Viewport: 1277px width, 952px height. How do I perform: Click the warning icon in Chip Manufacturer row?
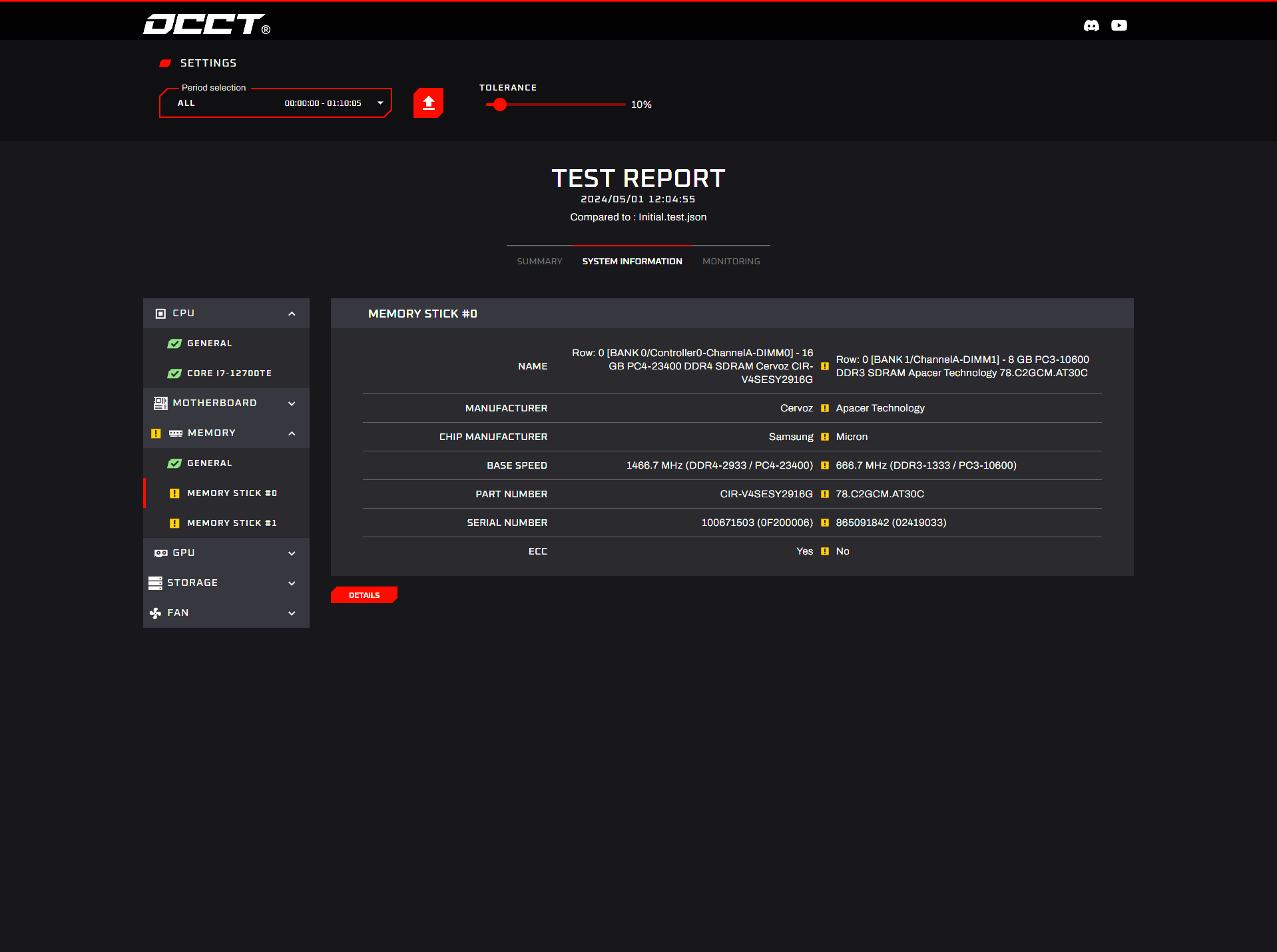[825, 437]
